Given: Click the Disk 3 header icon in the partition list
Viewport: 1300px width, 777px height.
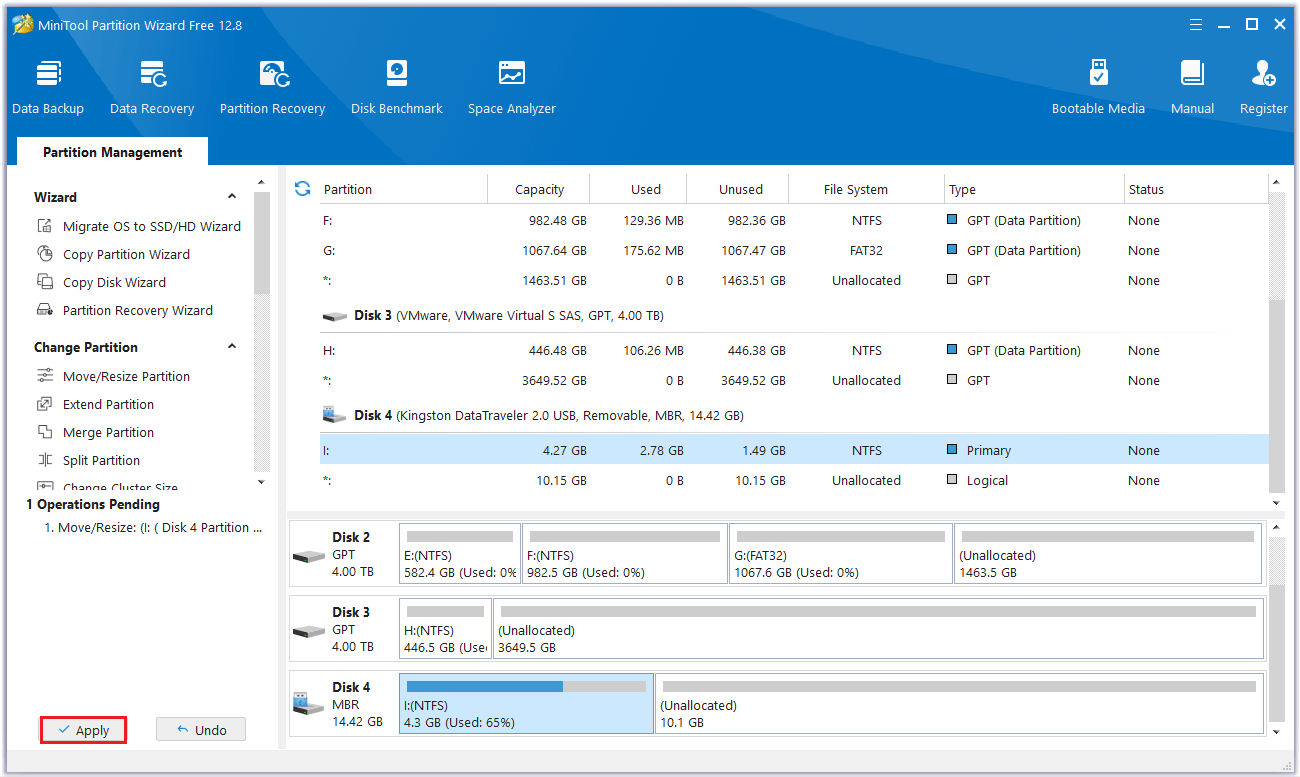Looking at the screenshot, I should [334, 316].
